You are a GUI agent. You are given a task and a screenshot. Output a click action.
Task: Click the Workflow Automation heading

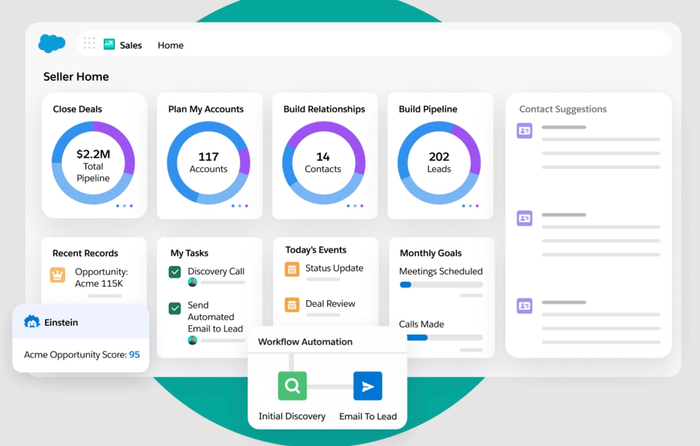(305, 342)
